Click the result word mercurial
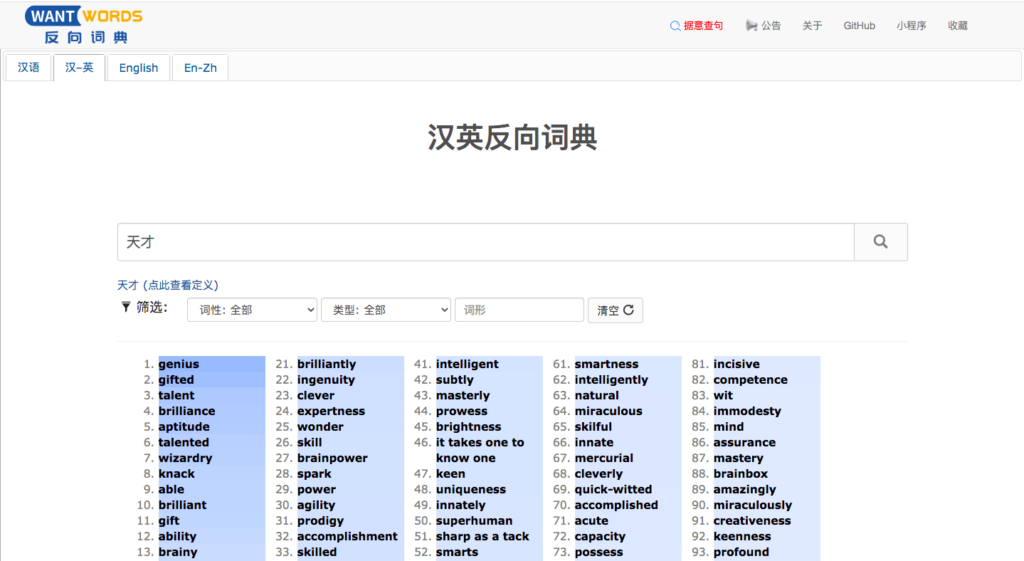This screenshot has height=561, width=1024. 603,458
